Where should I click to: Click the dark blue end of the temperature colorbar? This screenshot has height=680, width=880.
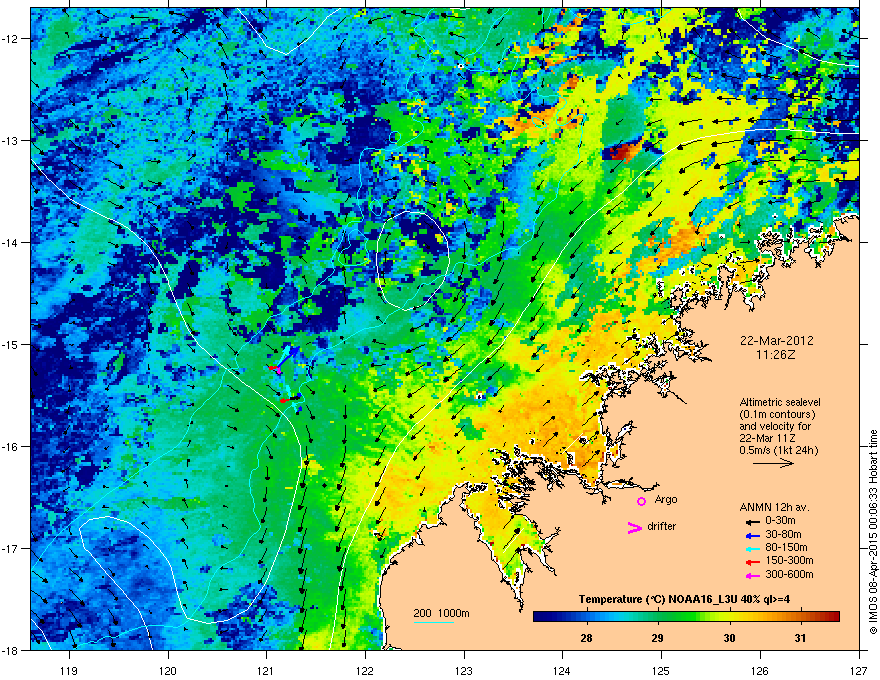tap(539, 616)
